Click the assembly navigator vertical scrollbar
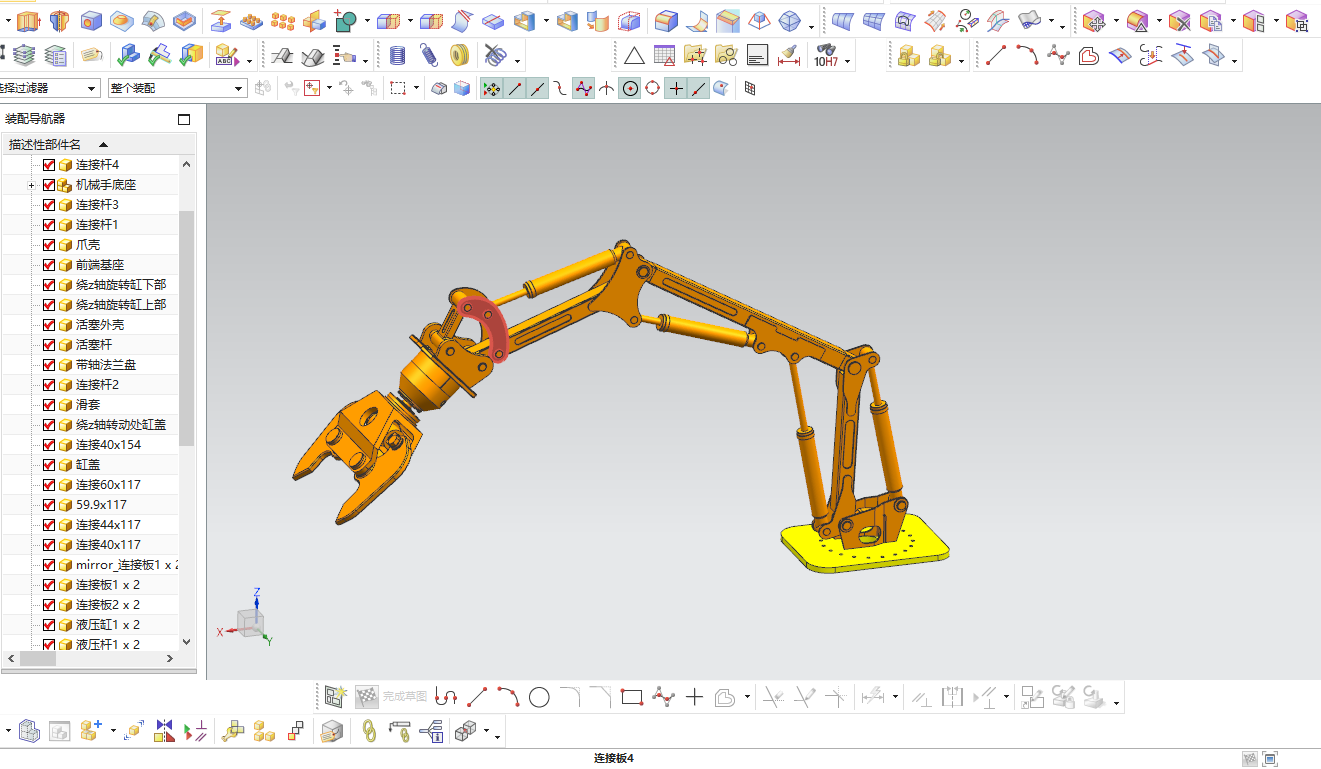 tap(187, 328)
